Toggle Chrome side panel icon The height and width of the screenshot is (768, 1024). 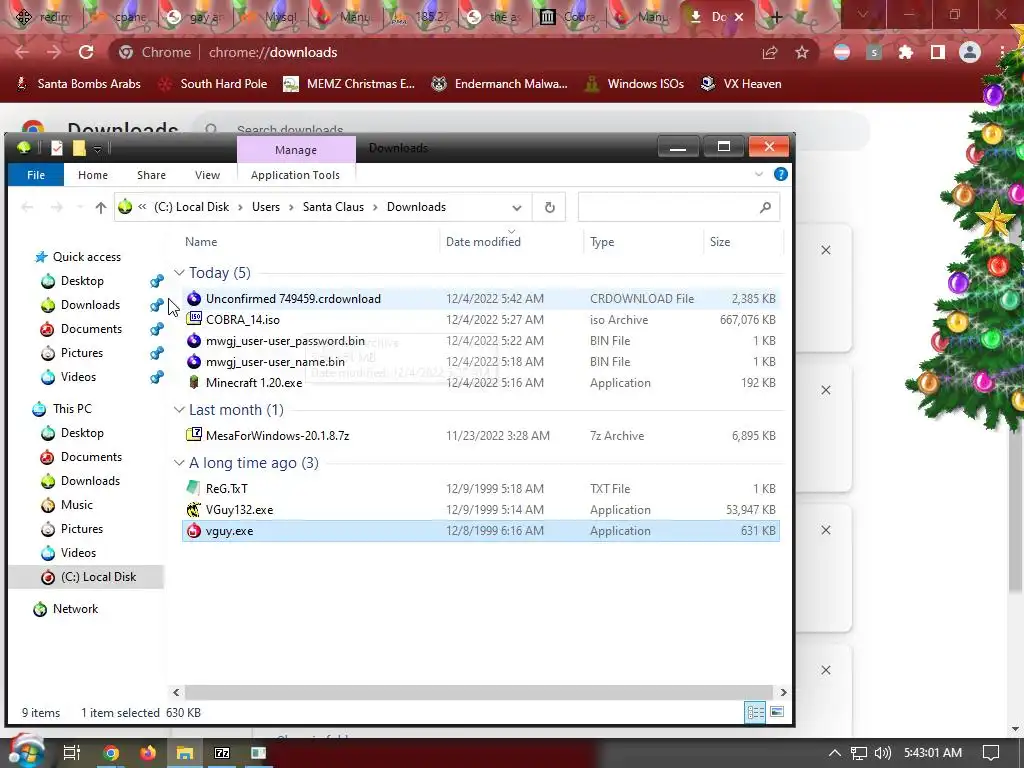938,52
